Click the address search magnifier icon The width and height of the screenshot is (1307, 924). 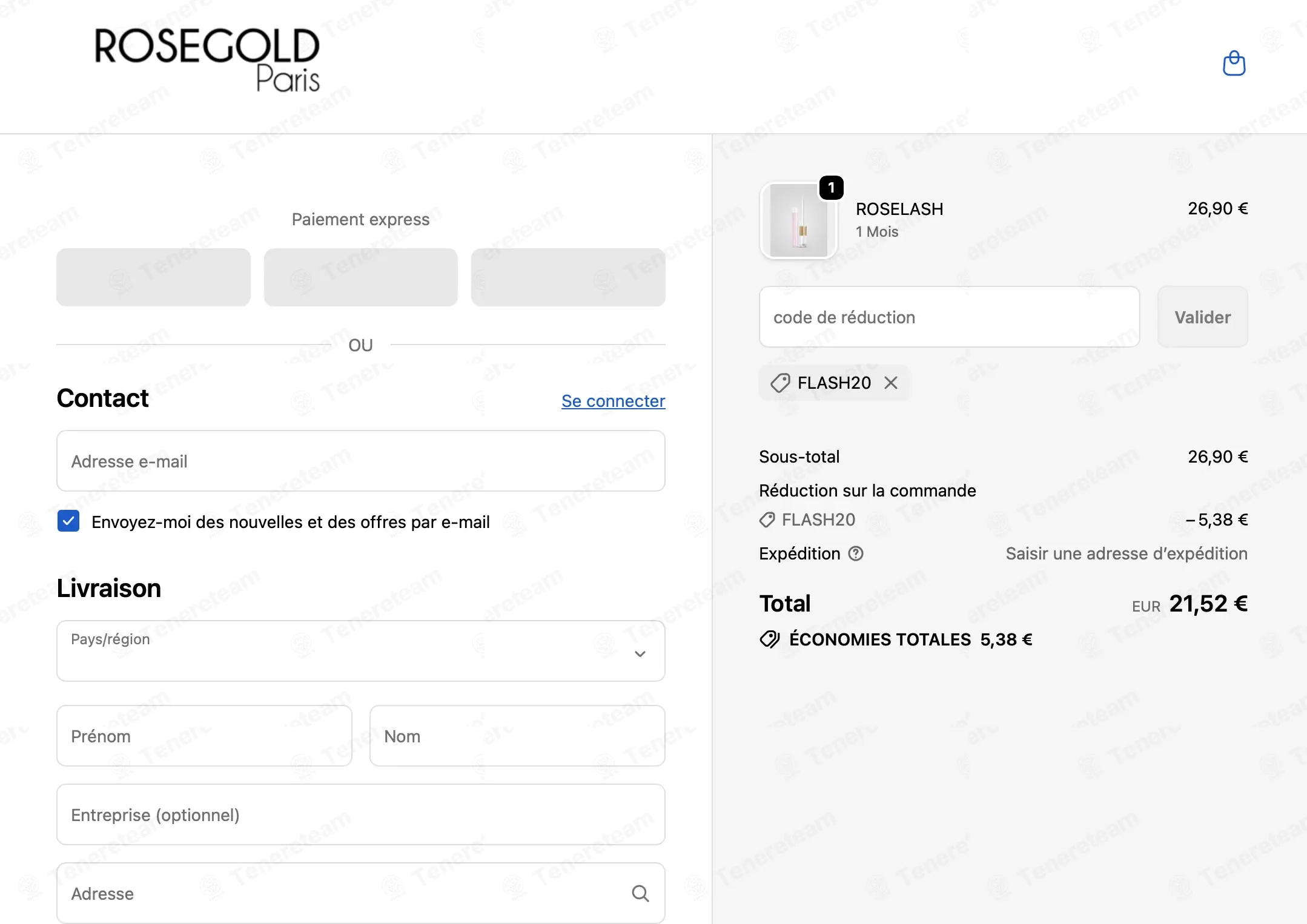coord(640,893)
